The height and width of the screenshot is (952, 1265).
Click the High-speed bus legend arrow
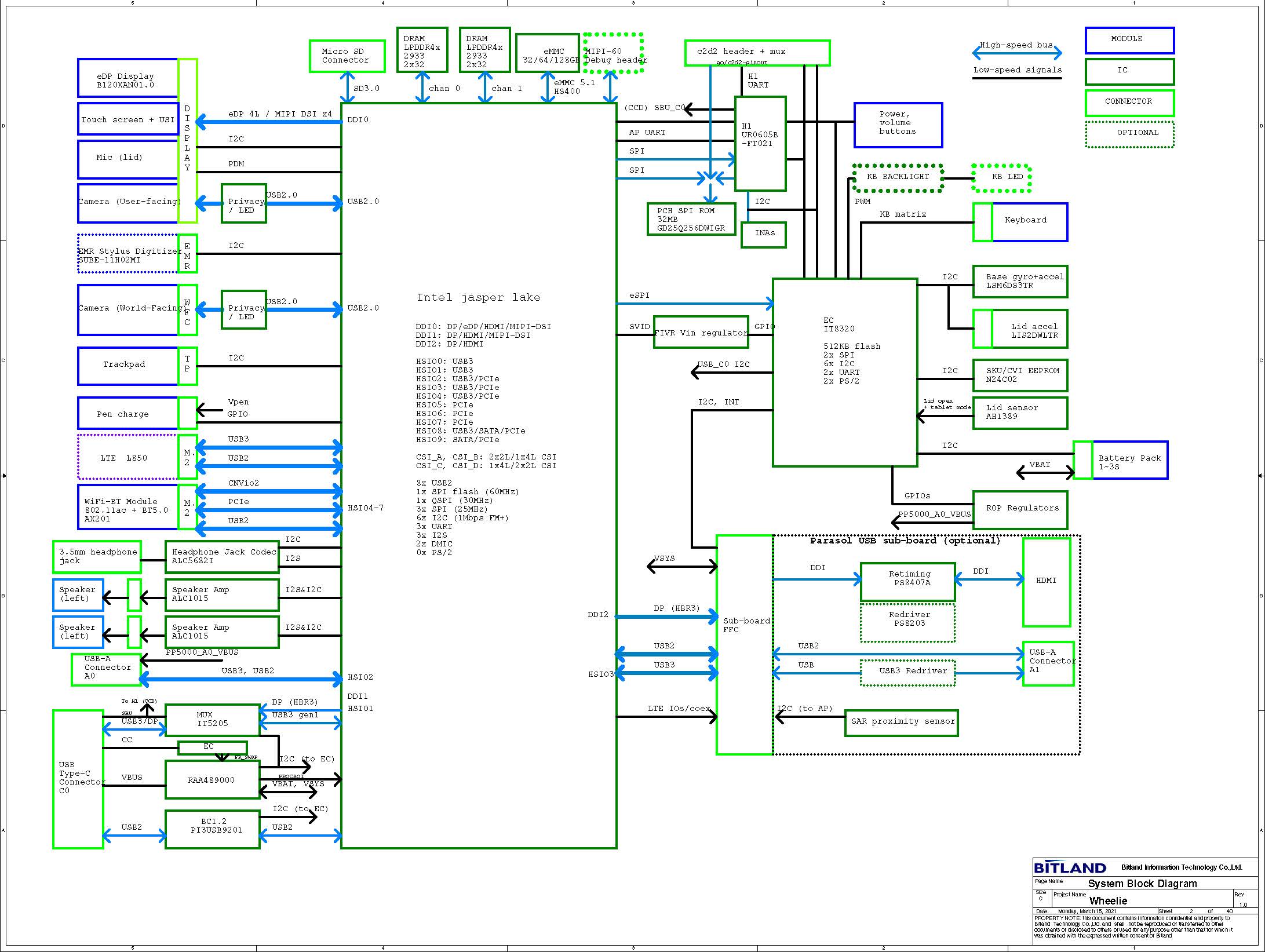click(1017, 53)
